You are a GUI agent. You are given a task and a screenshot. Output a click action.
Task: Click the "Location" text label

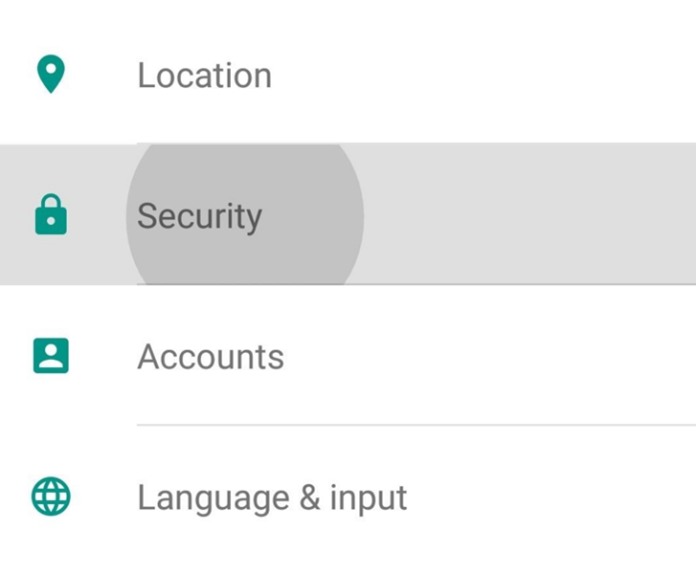pyautogui.click(x=204, y=75)
